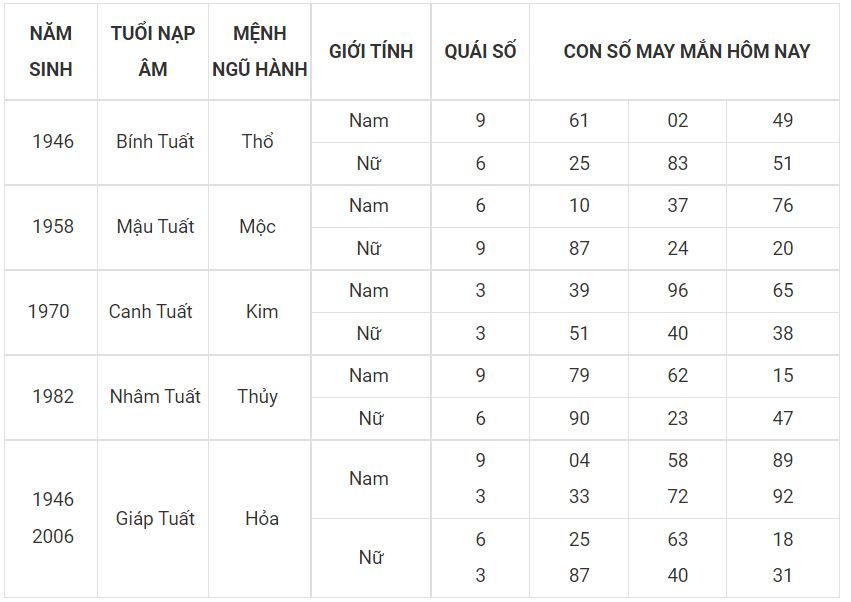The image size is (851, 602).
Task: Click the QUÁI SỐ column header
Action: (x=480, y=51)
